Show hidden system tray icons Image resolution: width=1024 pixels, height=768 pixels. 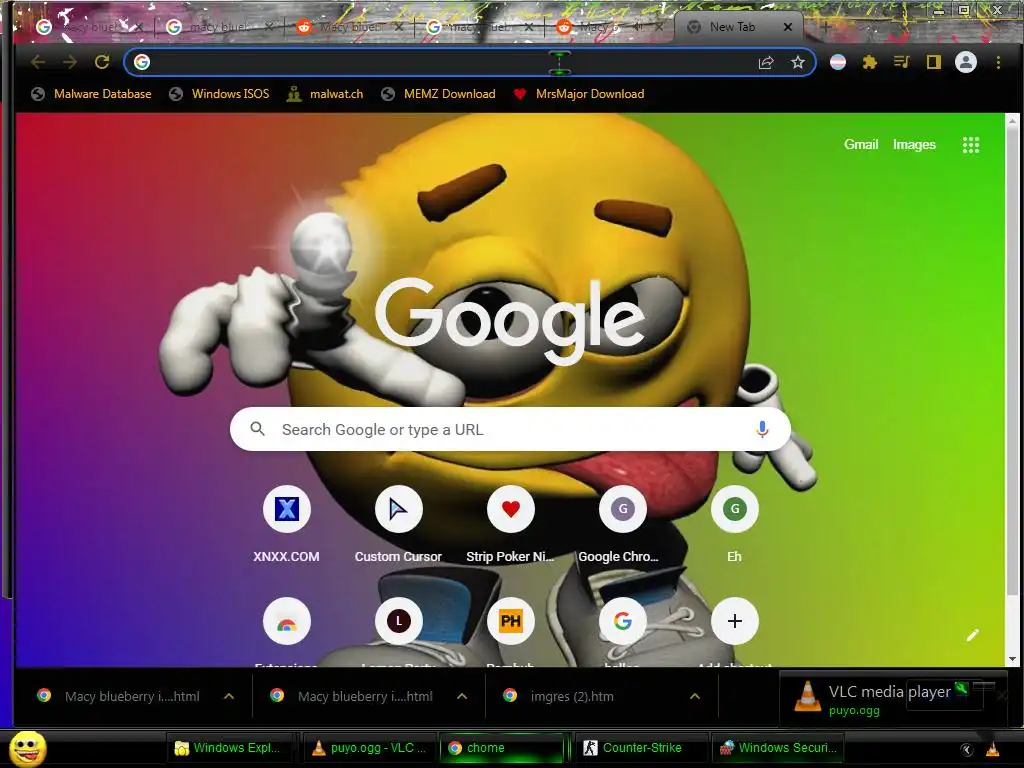tap(967, 749)
